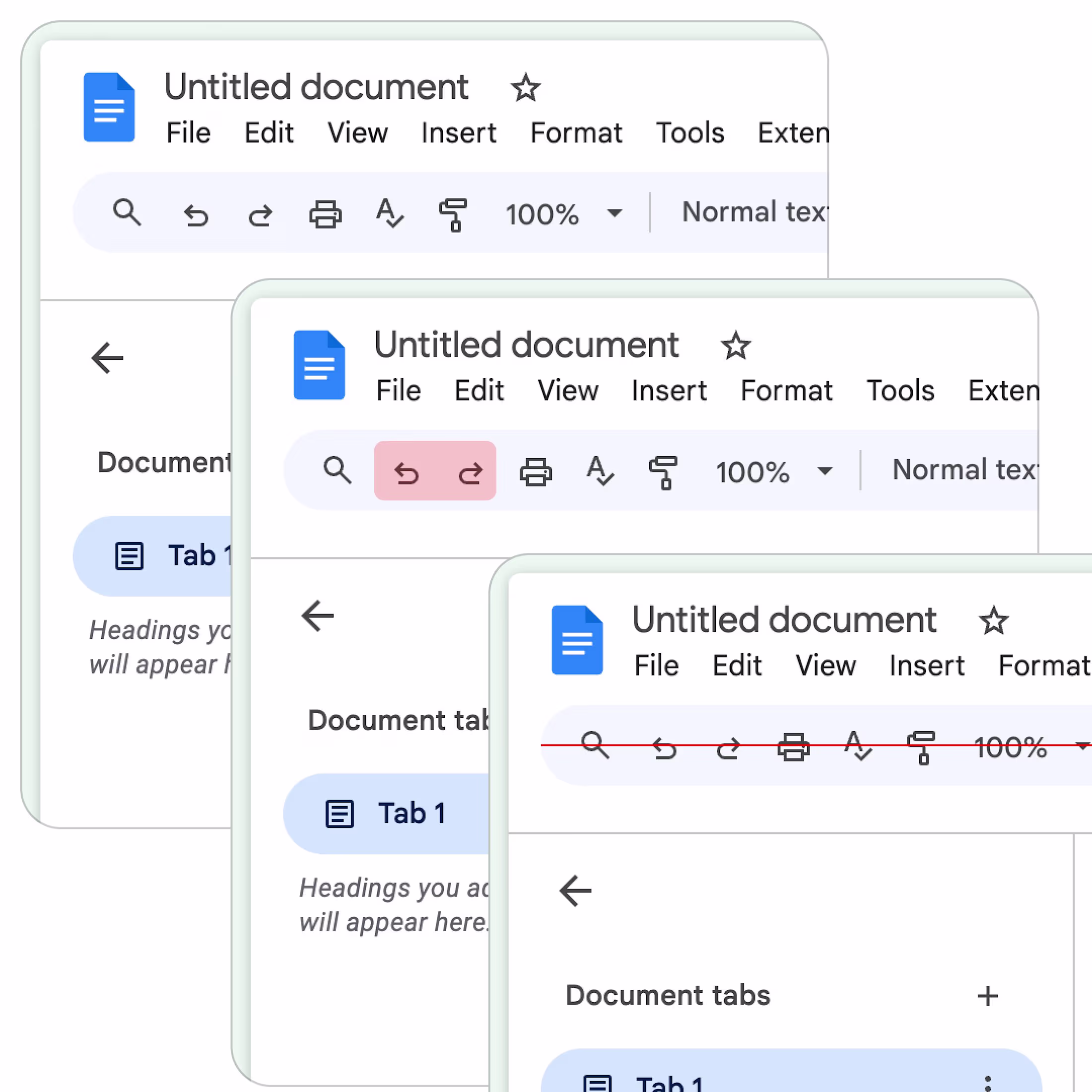
Task: Open Edit menu in the middle window
Action: click(x=479, y=391)
